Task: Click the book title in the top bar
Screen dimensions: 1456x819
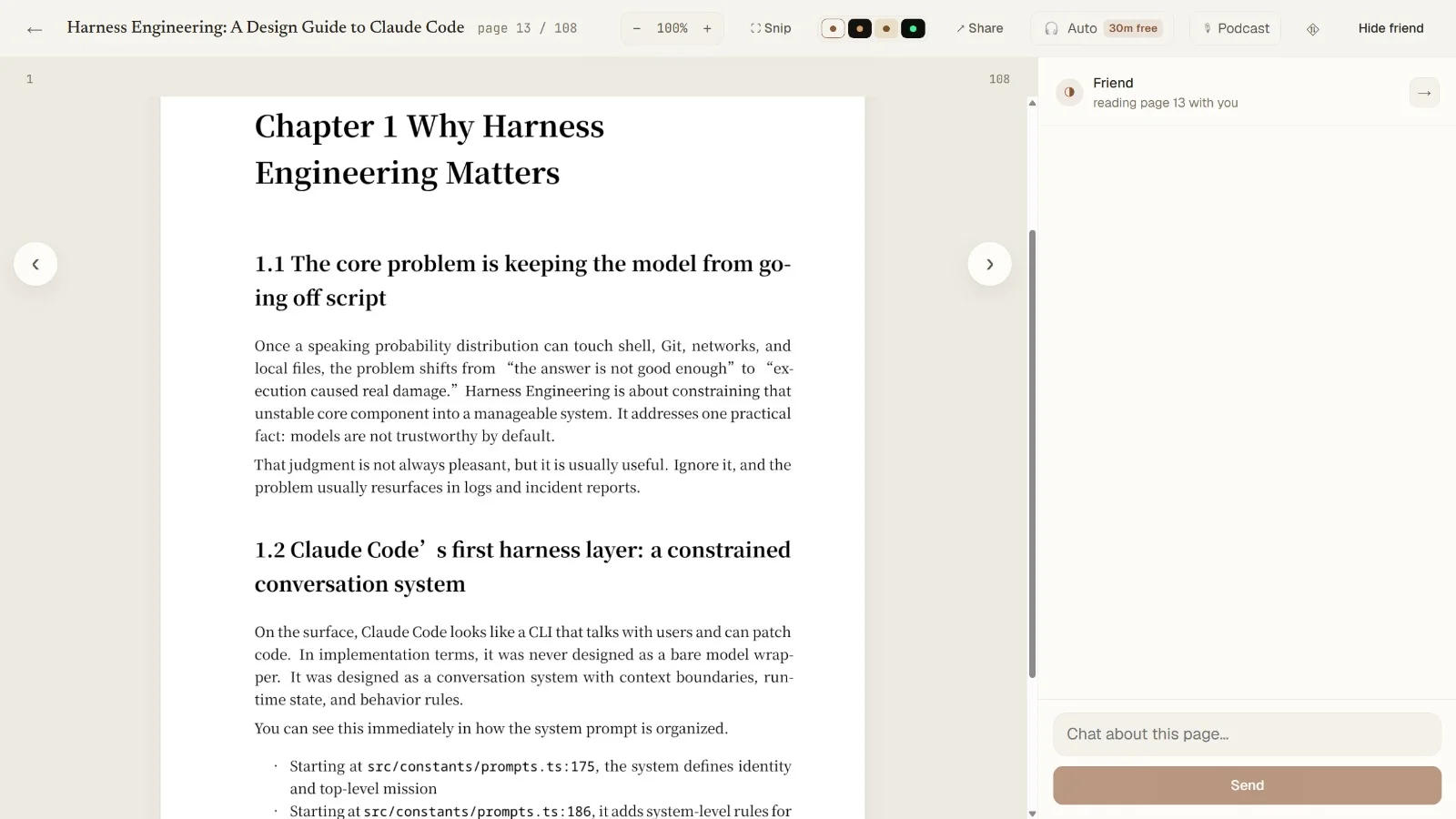Action: [x=266, y=27]
